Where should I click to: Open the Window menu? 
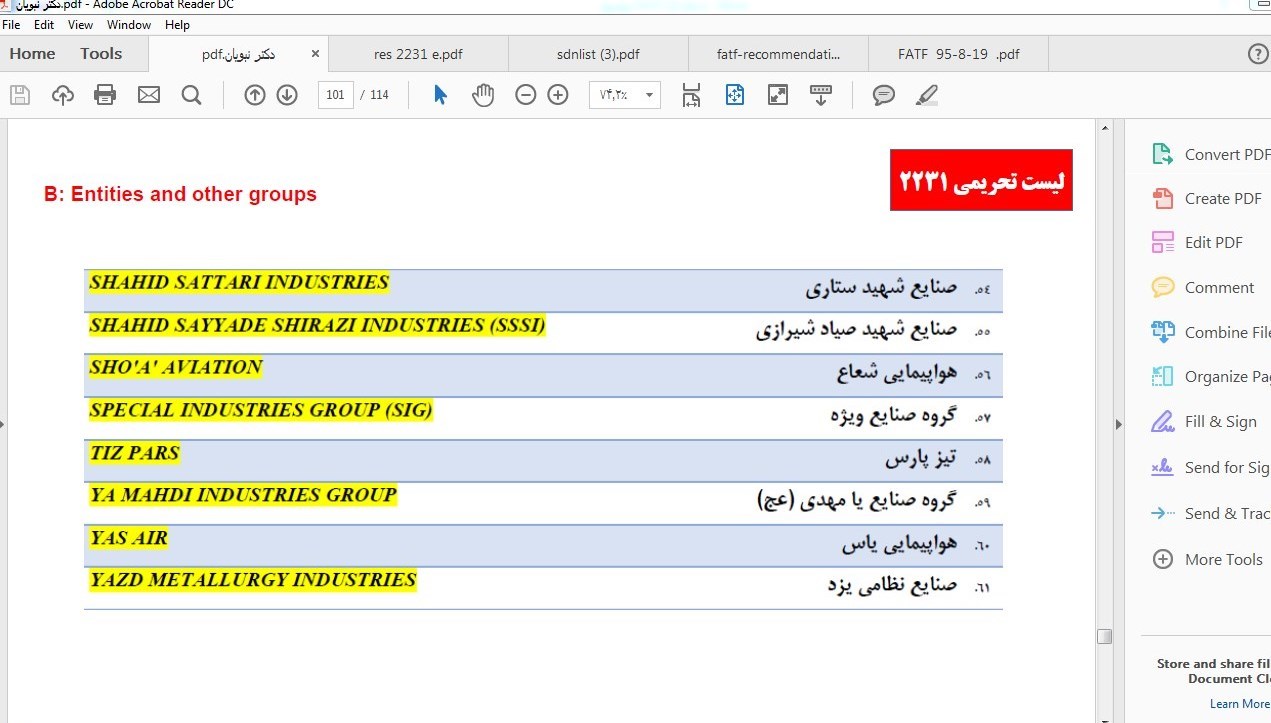point(129,25)
